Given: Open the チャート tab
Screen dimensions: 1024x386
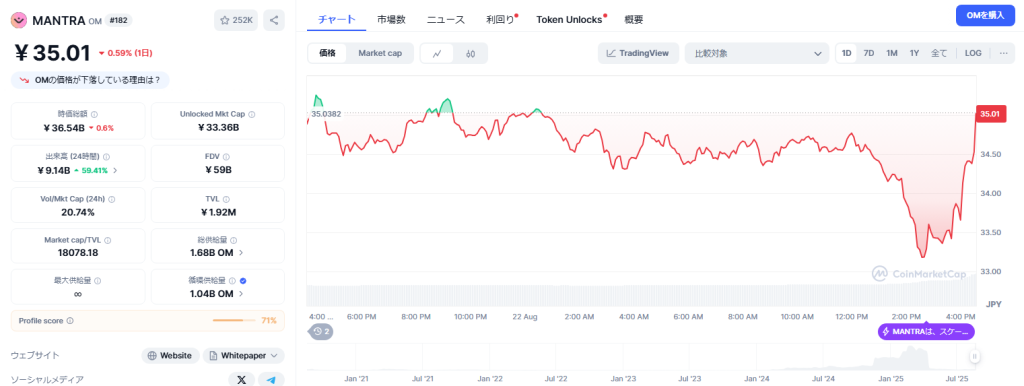Looking at the screenshot, I should click(x=336, y=20).
